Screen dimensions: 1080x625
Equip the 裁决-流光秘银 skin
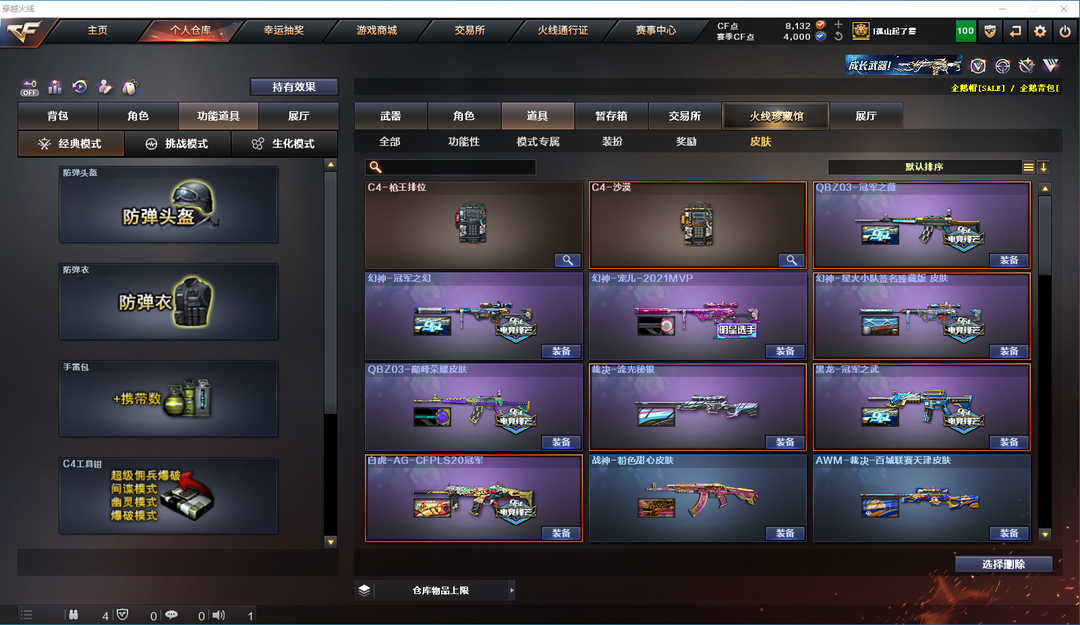[785, 442]
